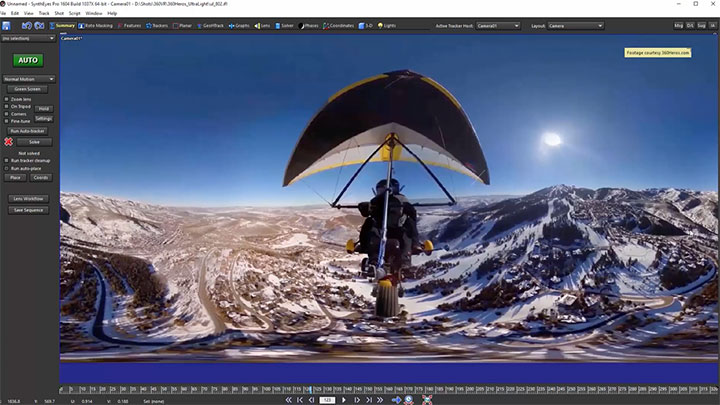
Task: Open the Lens room
Action: pos(262,26)
